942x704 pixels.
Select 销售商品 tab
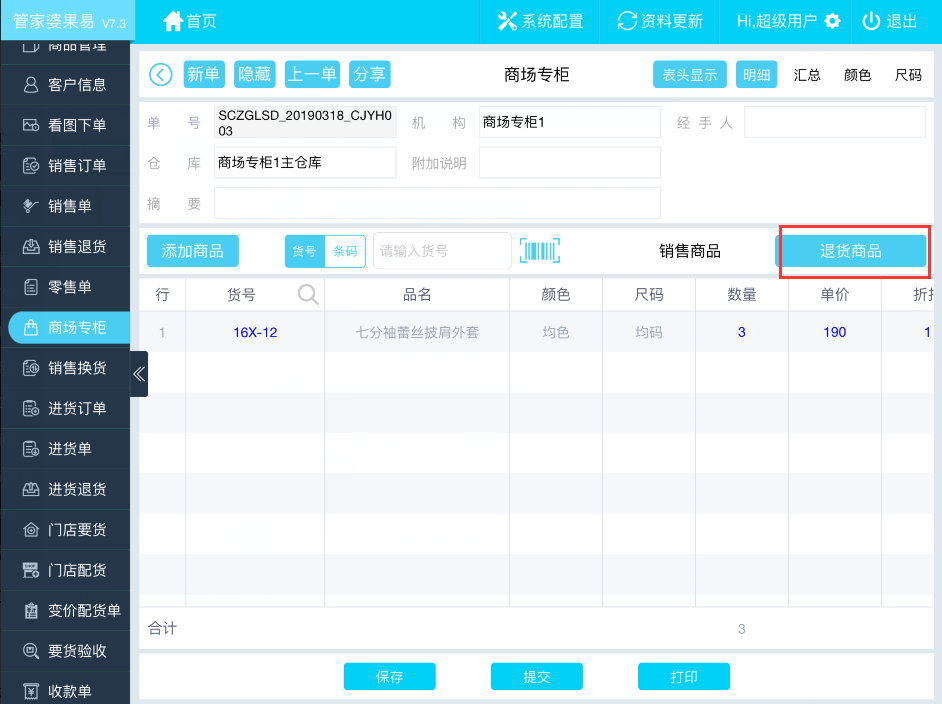click(690, 250)
